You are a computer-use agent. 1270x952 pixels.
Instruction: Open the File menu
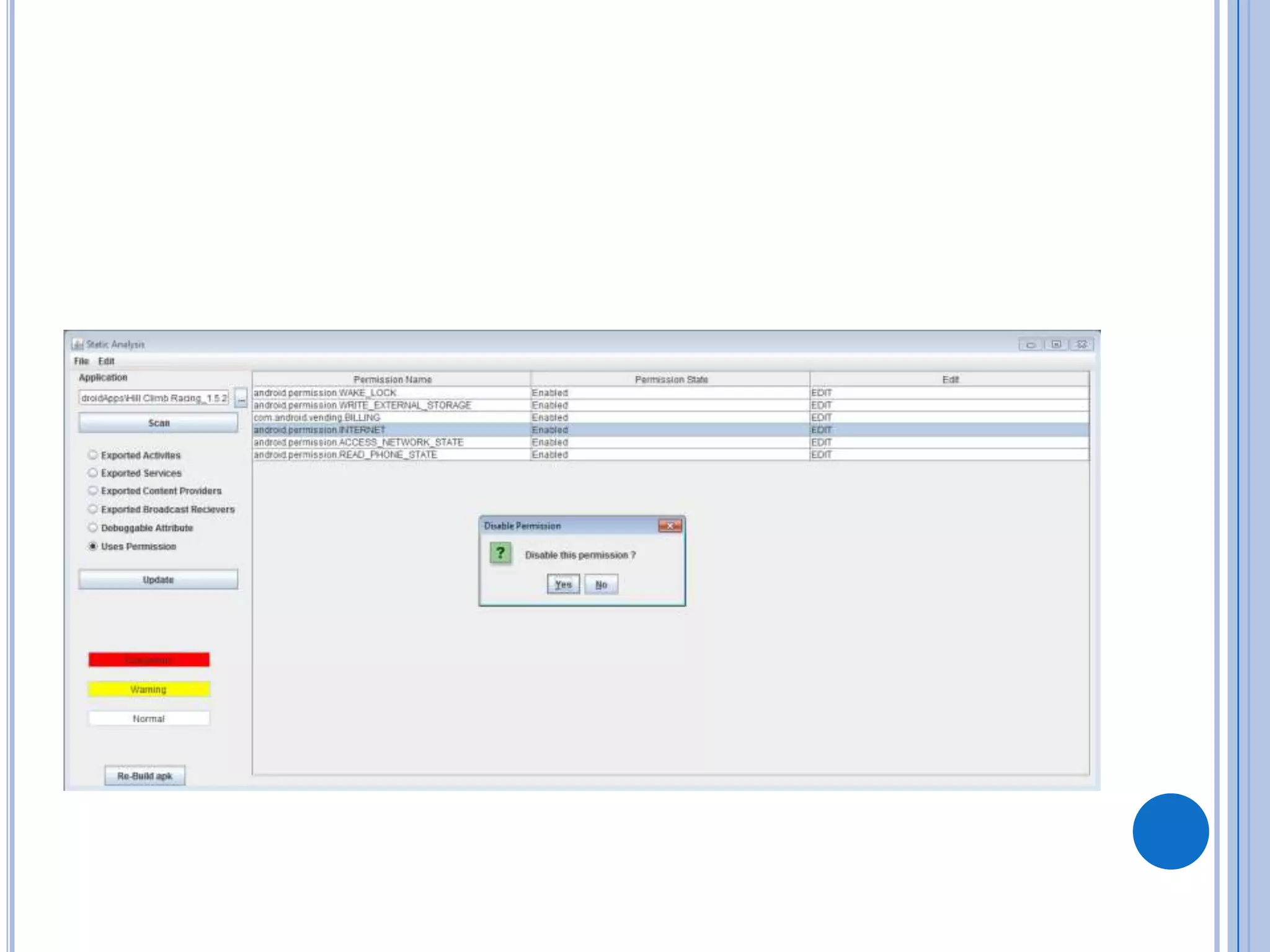[81, 361]
